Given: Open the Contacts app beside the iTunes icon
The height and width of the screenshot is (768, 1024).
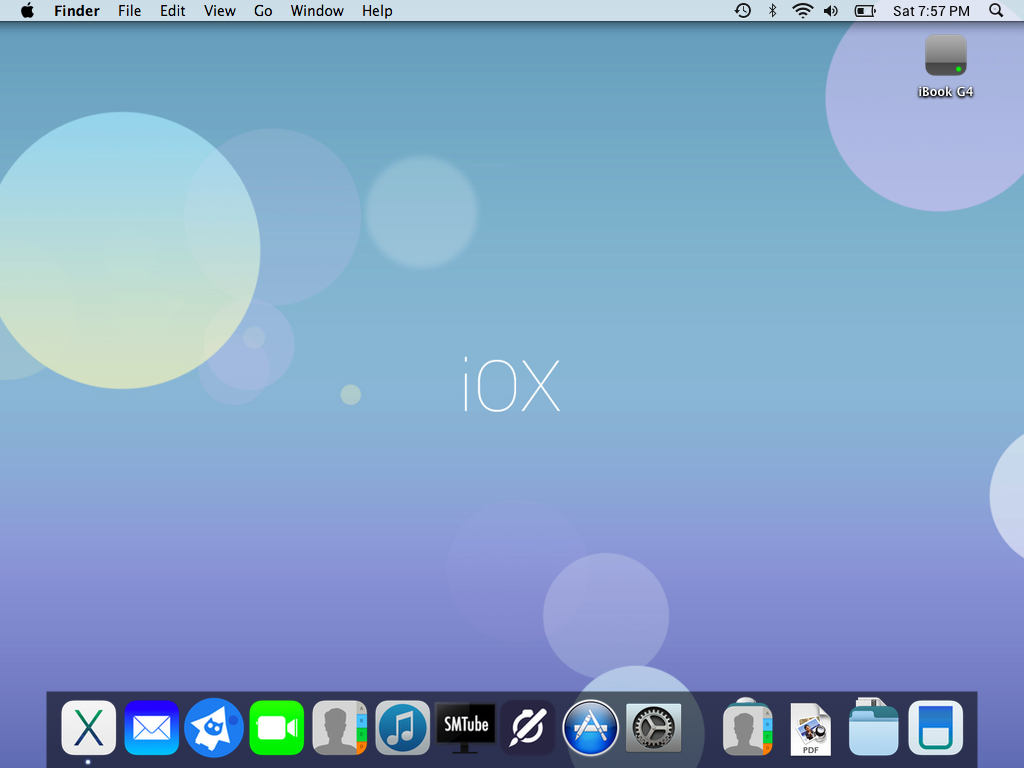Looking at the screenshot, I should click(x=340, y=728).
